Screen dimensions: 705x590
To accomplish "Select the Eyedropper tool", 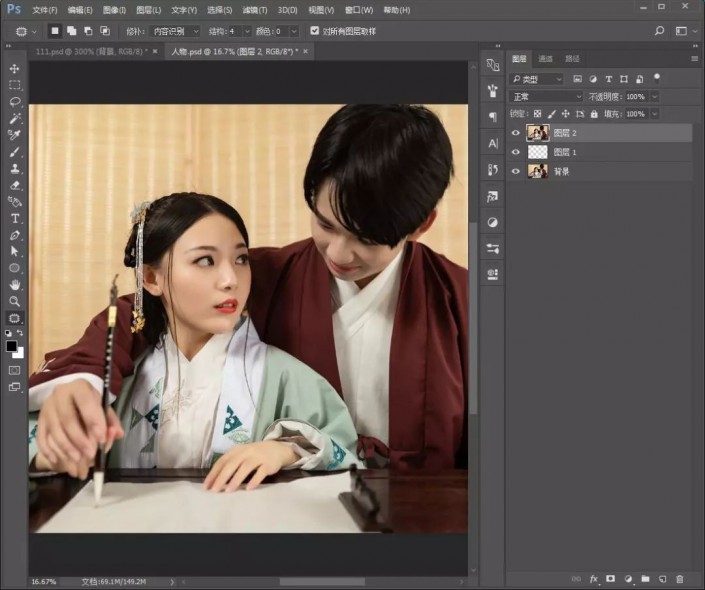I will (14, 135).
